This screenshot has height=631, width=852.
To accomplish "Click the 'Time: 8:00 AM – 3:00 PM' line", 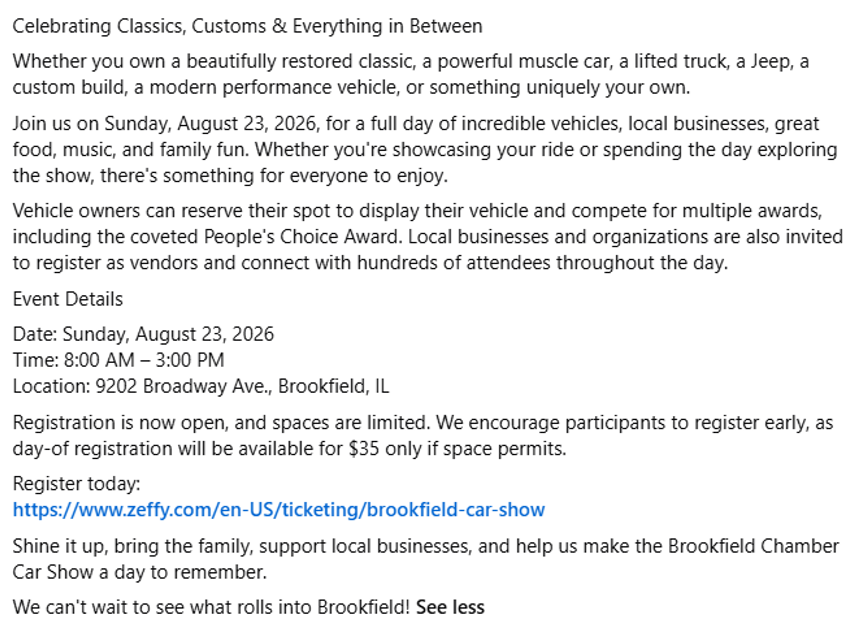I will [118, 360].
